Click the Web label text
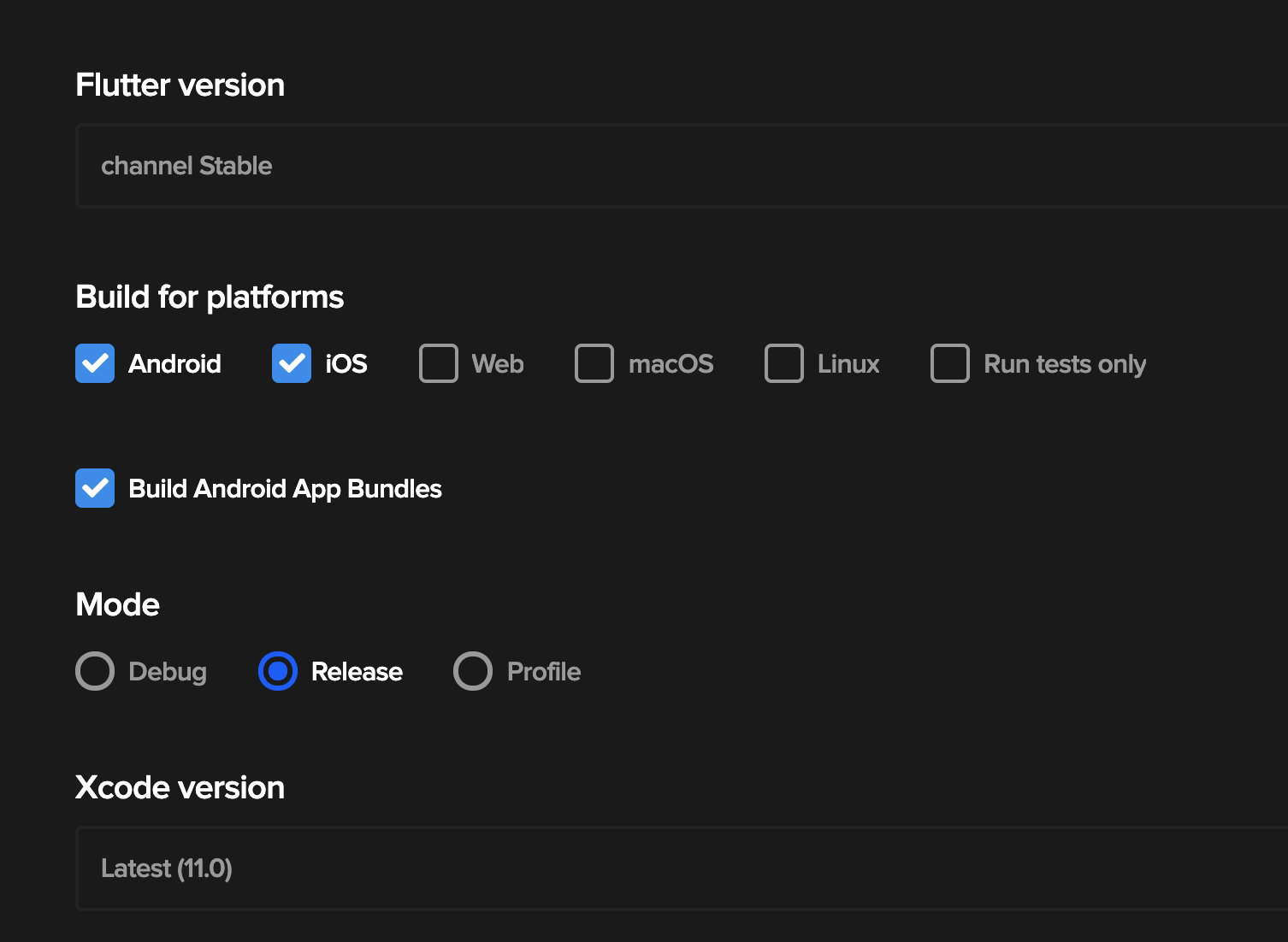Image resolution: width=1288 pixels, height=942 pixels. click(498, 364)
